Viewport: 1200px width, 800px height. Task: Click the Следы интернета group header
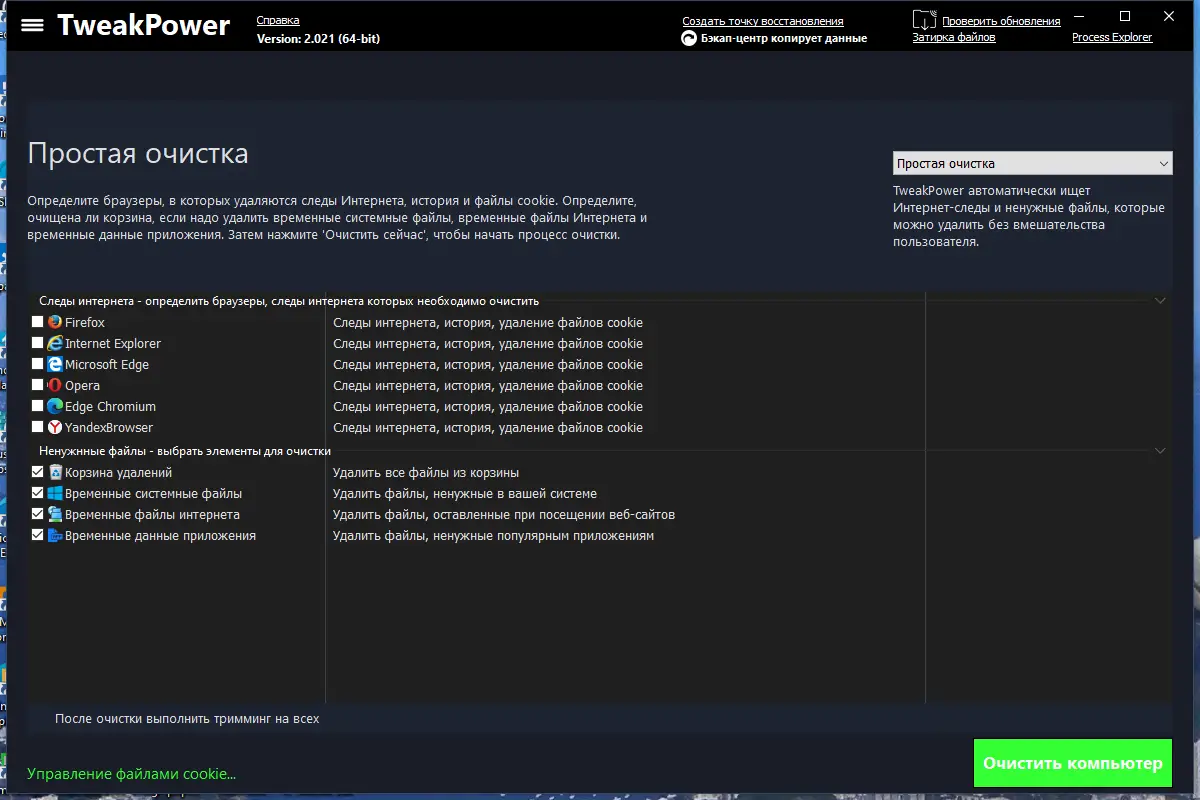click(289, 301)
